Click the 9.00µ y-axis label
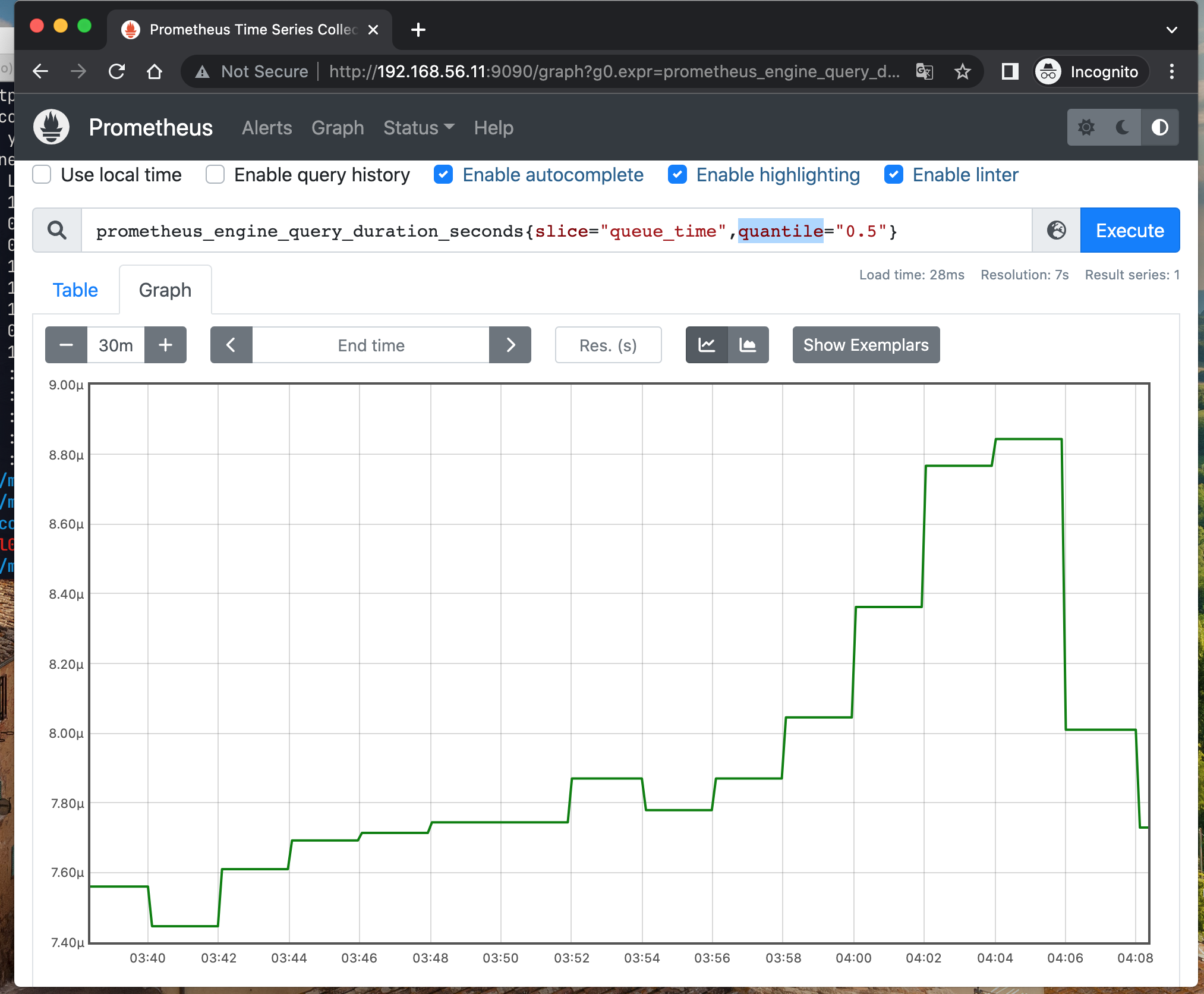 coord(66,385)
